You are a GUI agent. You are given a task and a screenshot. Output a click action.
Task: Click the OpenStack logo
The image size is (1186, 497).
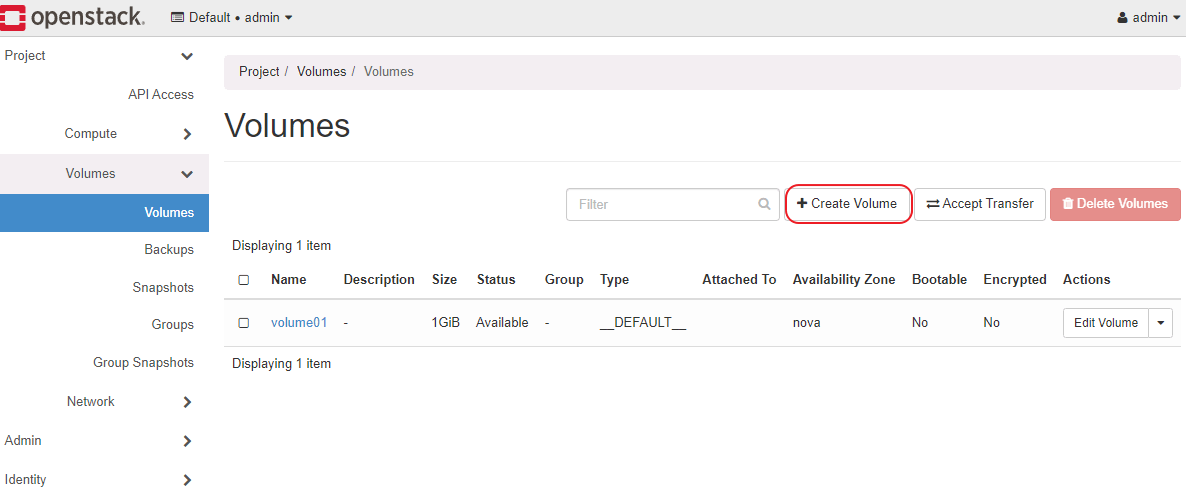pyautogui.click(x=73, y=17)
